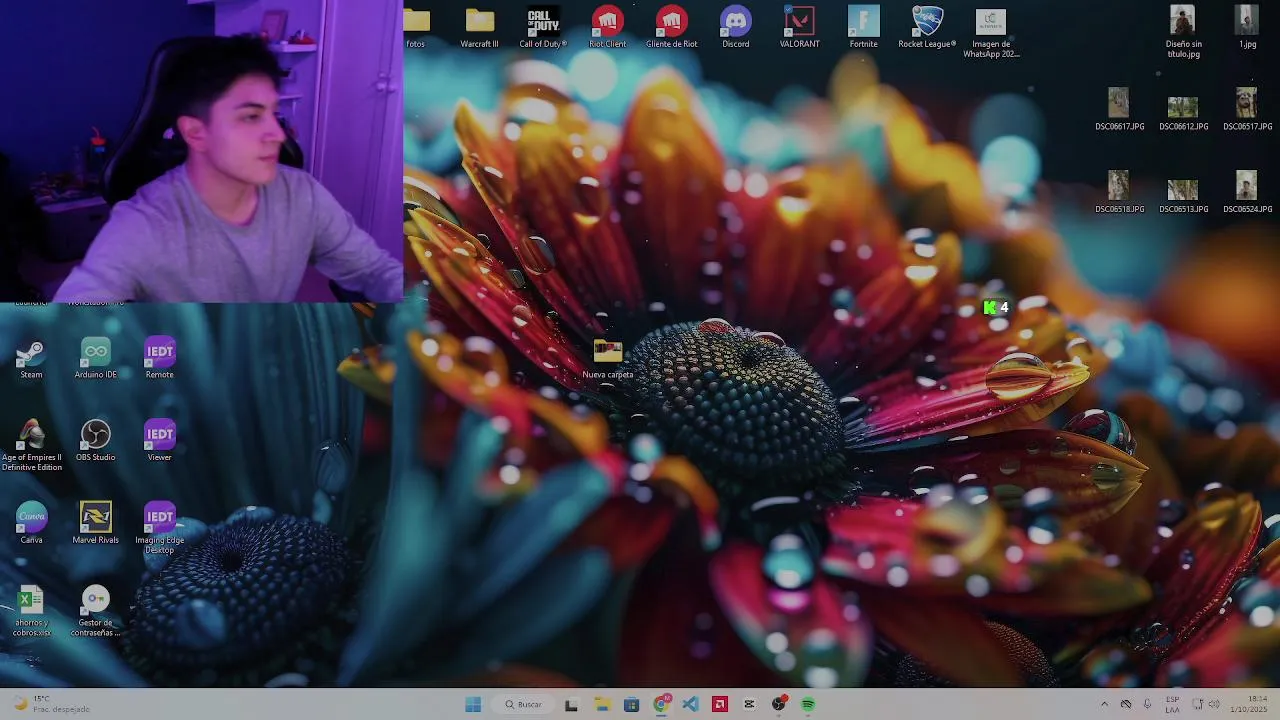This screenshot has width=1280, height=720.
Task: Open network settings from the tray
Action: tap(1197, 704)
